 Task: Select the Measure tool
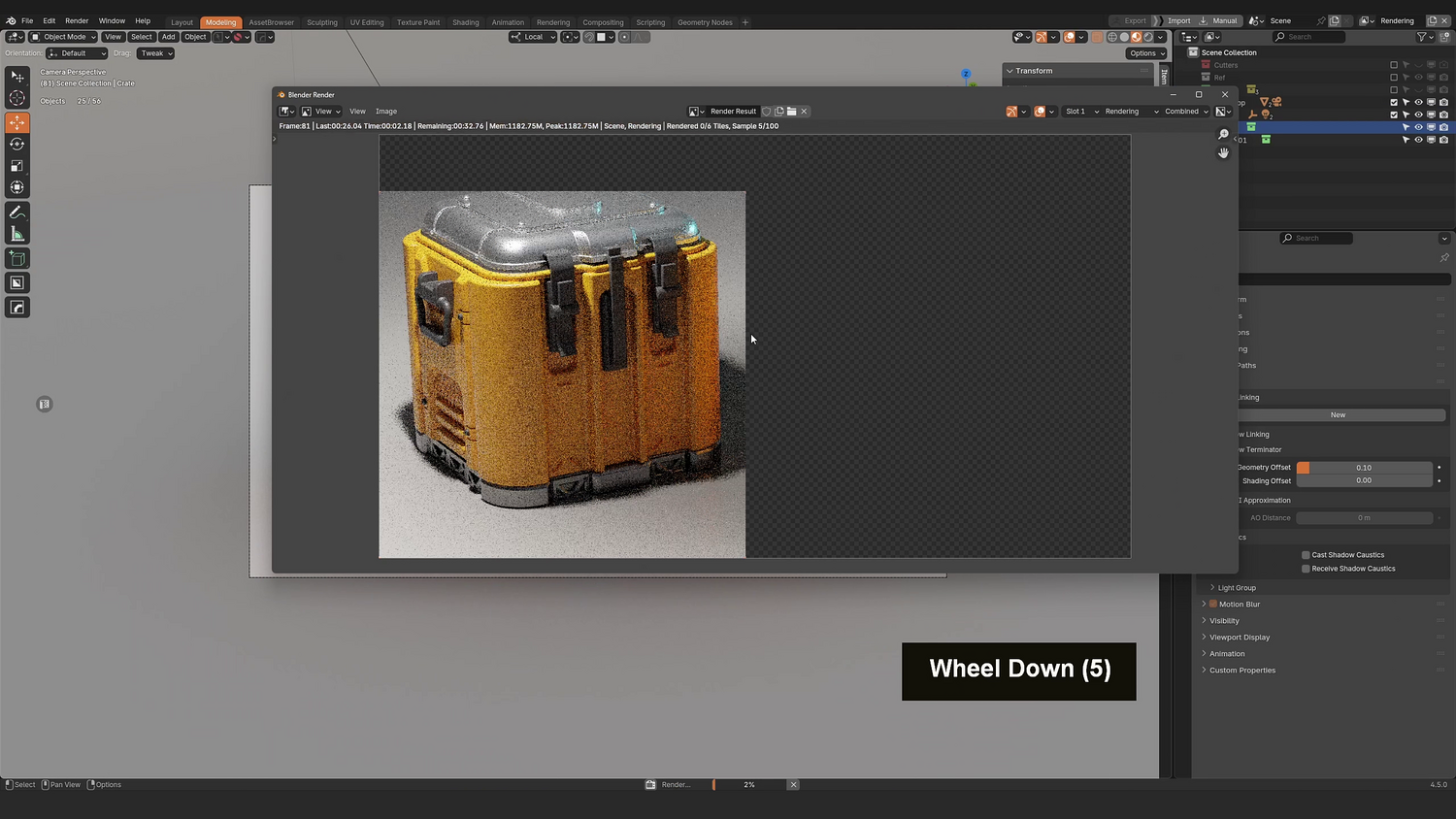(x=17, y=234)
